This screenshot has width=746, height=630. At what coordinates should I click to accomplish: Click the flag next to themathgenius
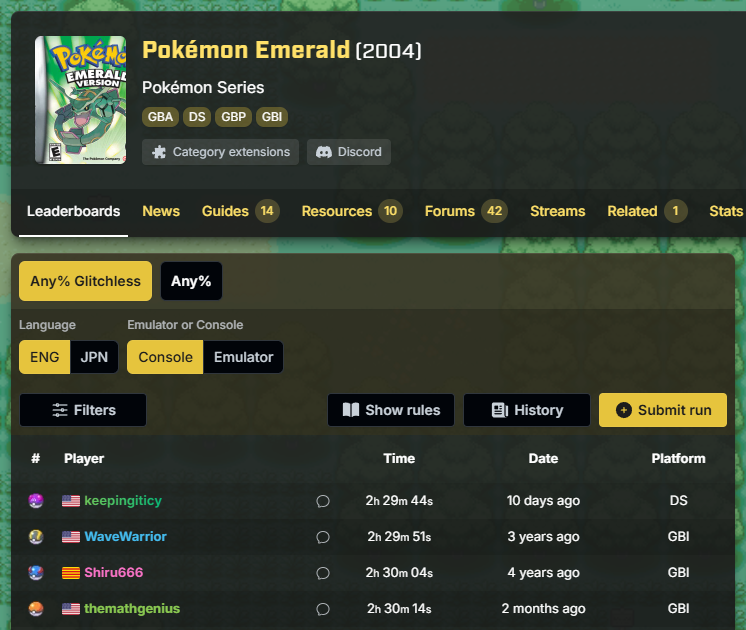[71, 609]
